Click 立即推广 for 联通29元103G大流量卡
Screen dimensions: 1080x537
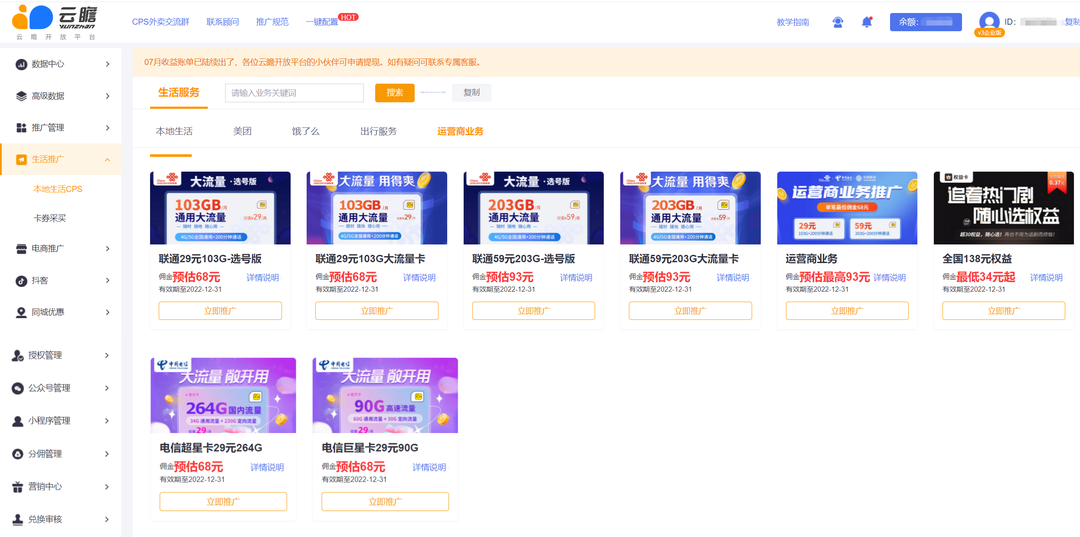pyautogui.click(x=377, y=310)
